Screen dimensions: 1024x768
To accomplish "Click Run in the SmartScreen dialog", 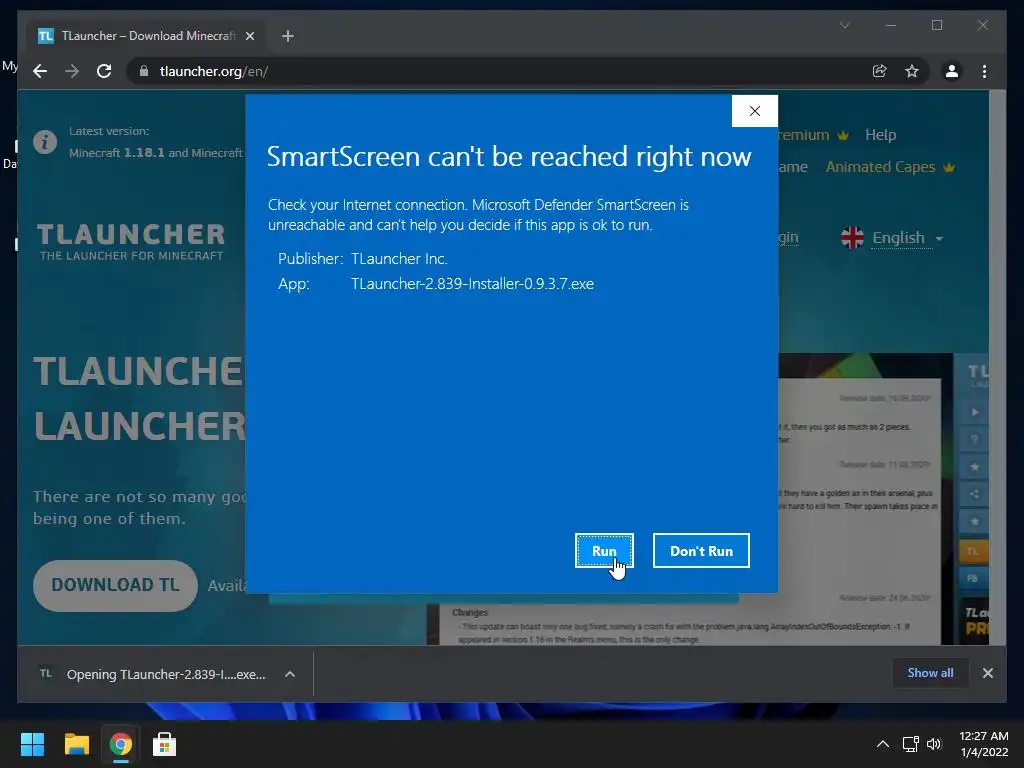I will click(604, 551).
